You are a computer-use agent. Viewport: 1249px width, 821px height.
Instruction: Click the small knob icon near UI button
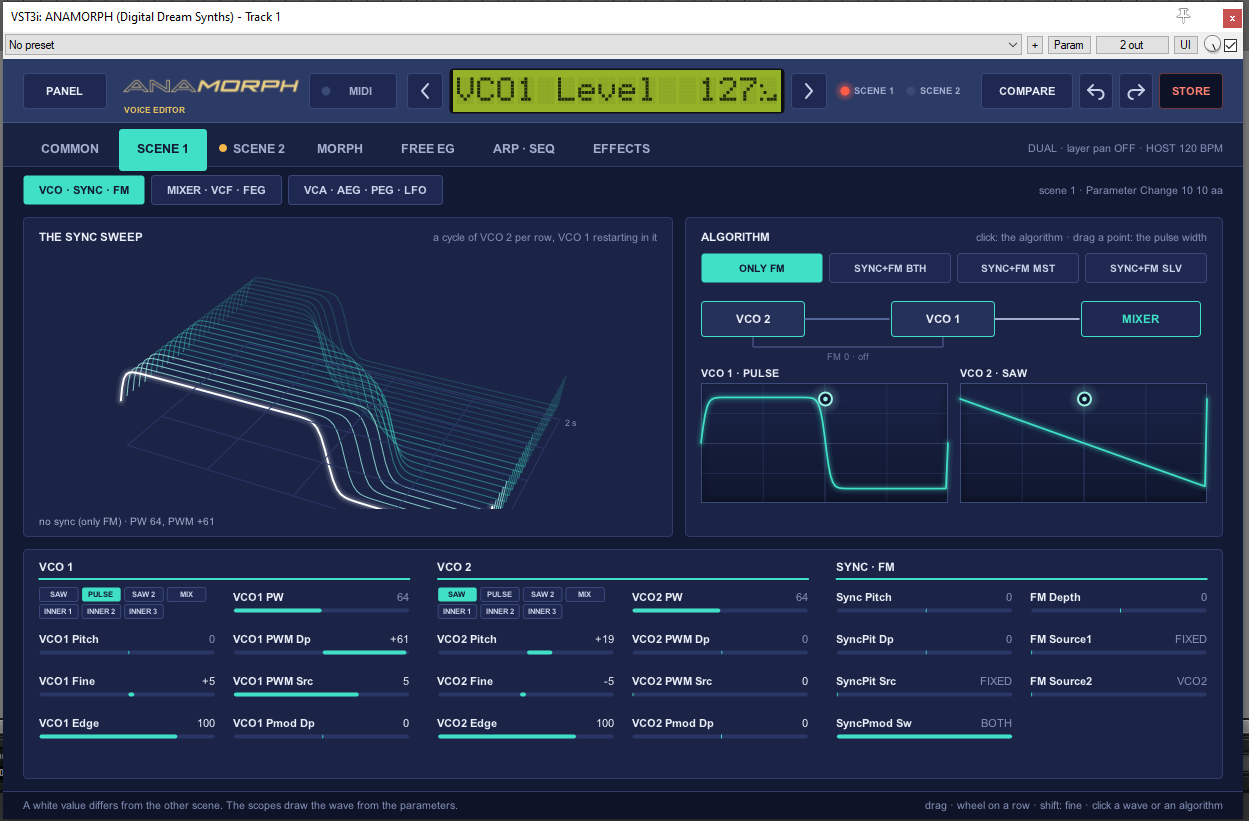[1212, 45]
